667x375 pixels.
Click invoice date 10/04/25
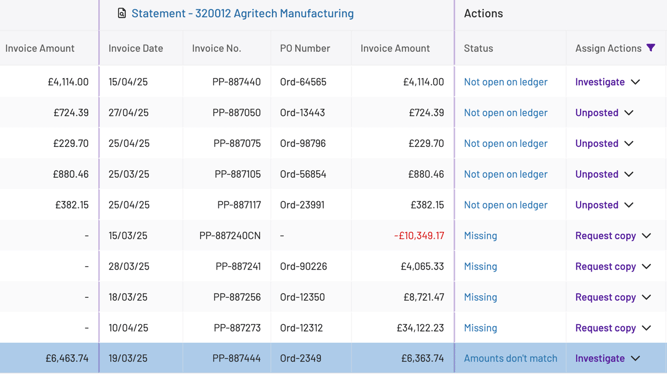click(128, 328)
